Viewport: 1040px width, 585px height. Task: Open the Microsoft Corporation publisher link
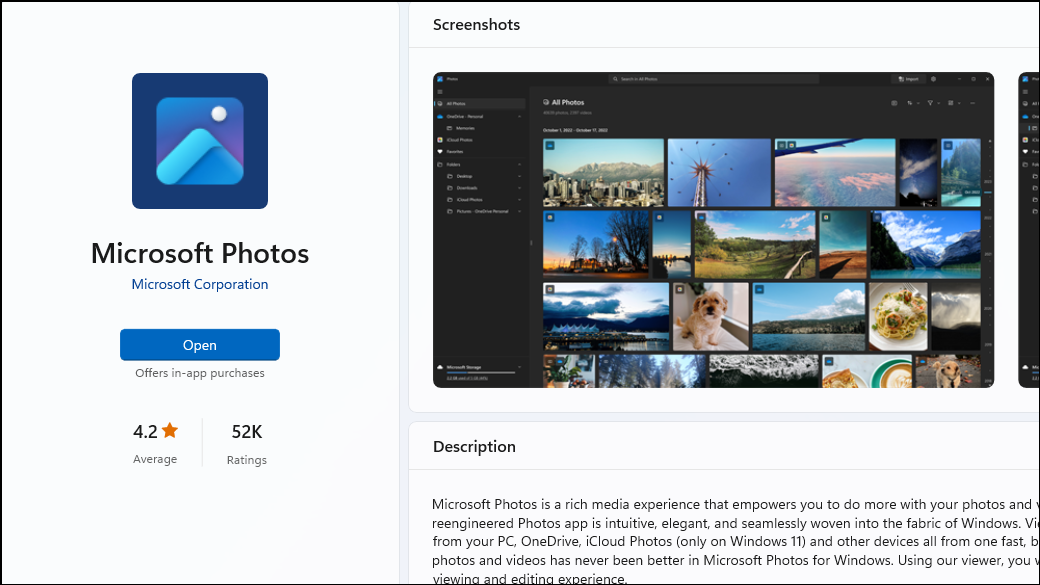pyautogui.click(x=200, y=285)
